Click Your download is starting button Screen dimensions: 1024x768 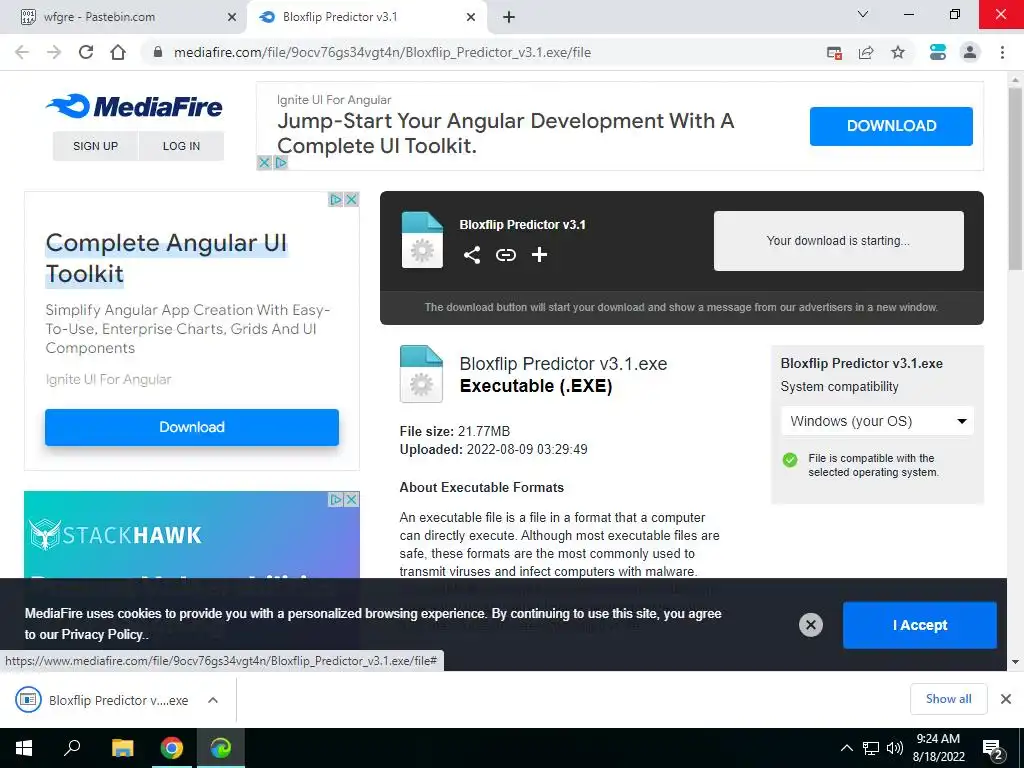coord(839,240)
